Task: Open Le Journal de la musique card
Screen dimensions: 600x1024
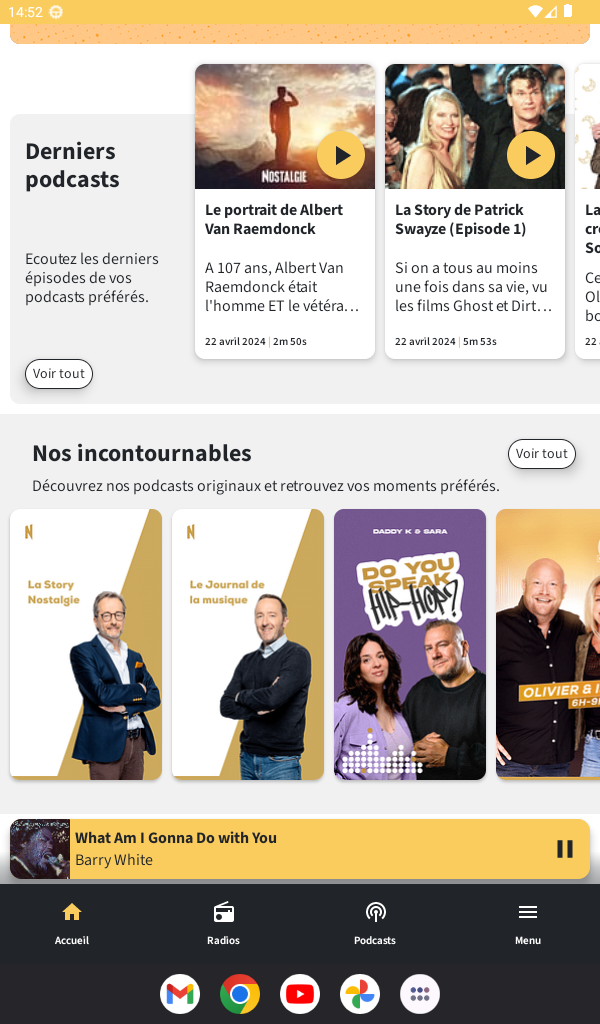Action: click(x=248, y=645)
